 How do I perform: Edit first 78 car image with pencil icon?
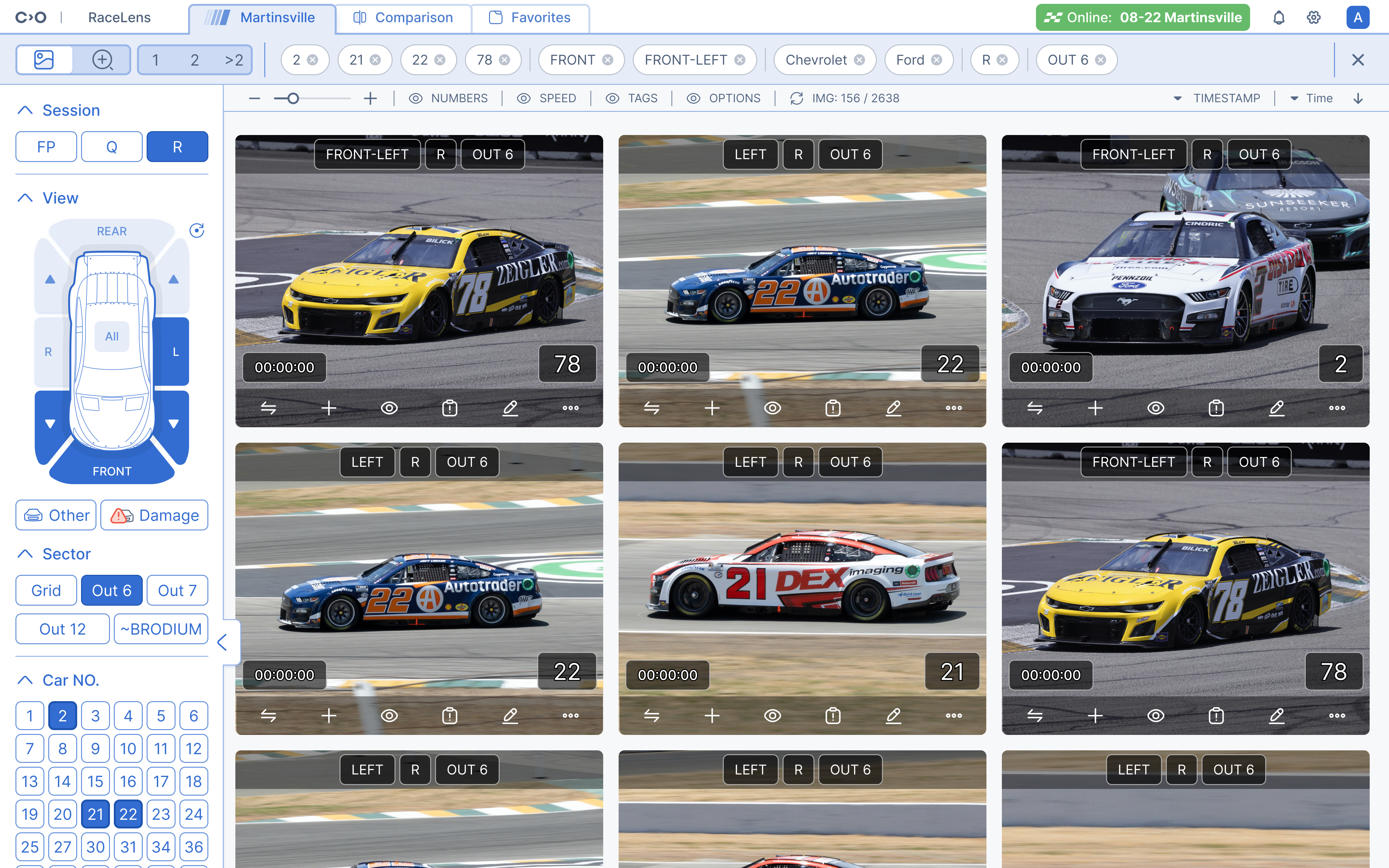510,408
